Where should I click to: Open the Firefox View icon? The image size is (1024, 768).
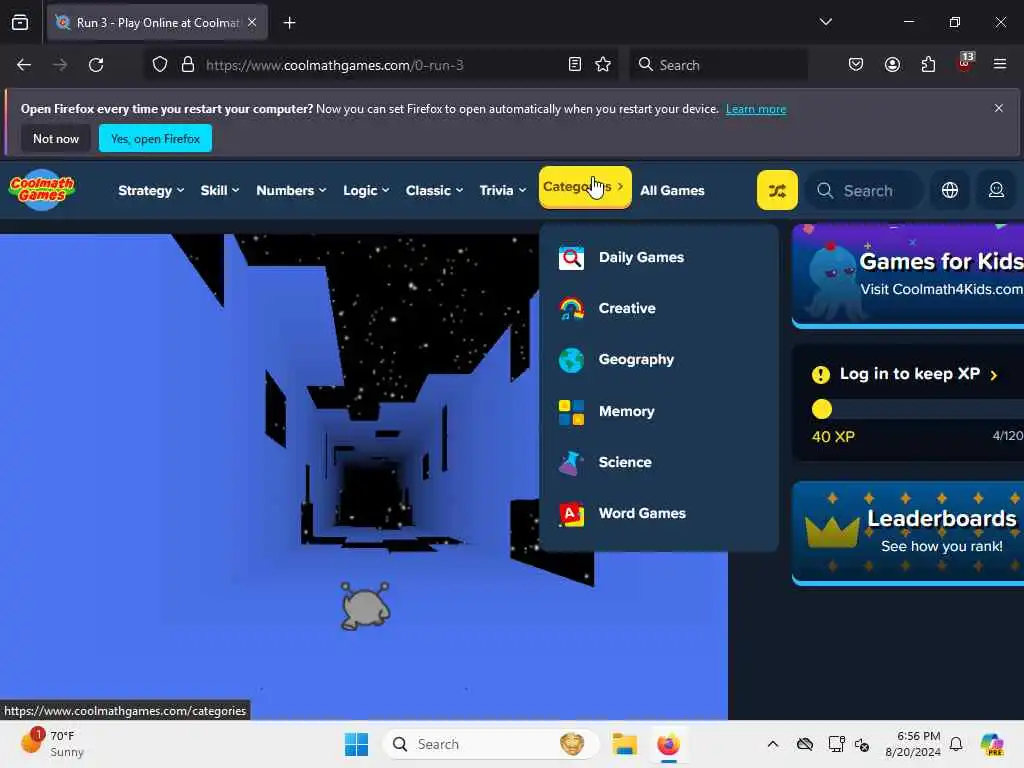(20, 23)
